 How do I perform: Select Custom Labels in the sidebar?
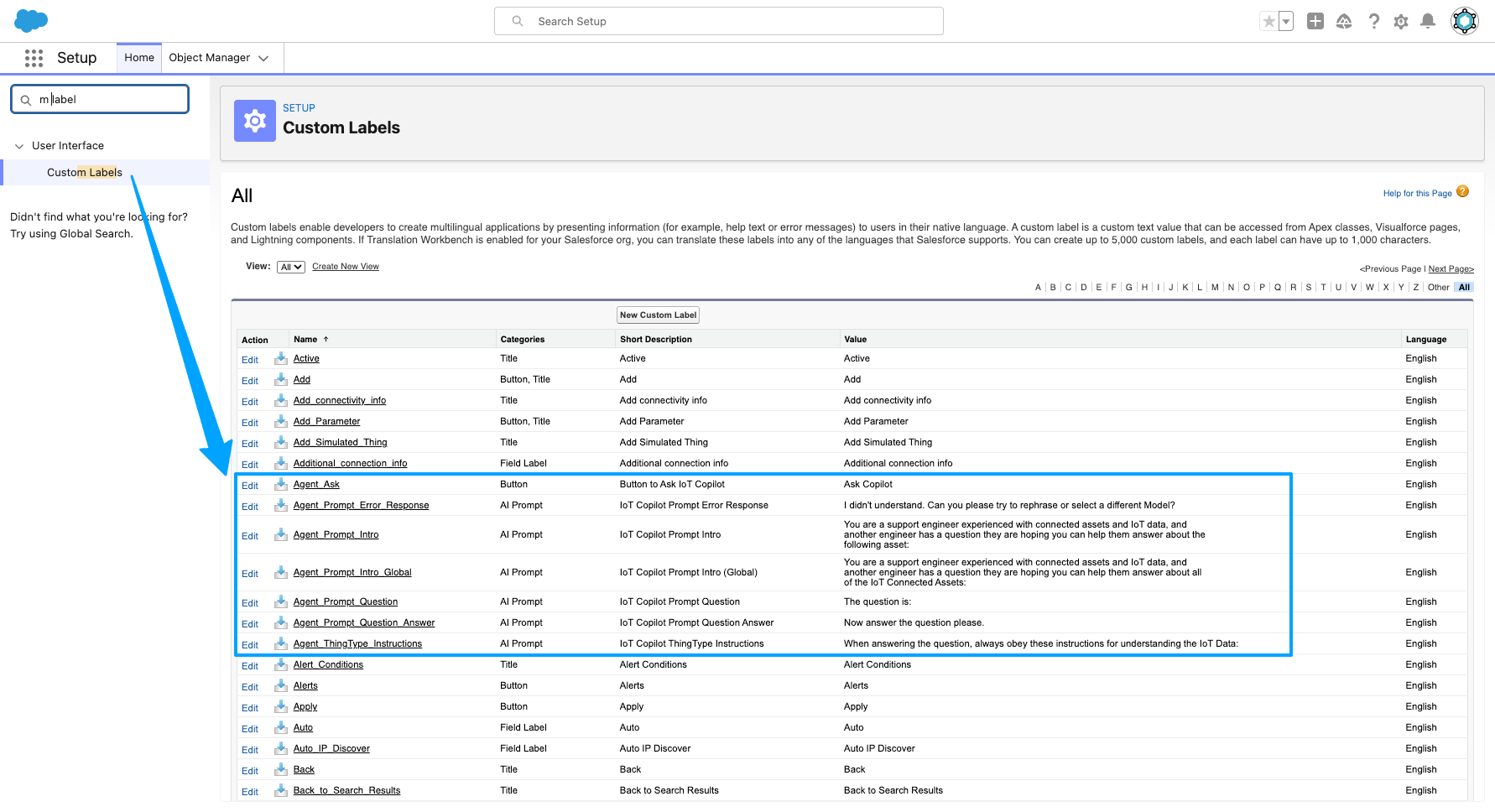pos(85,172)
